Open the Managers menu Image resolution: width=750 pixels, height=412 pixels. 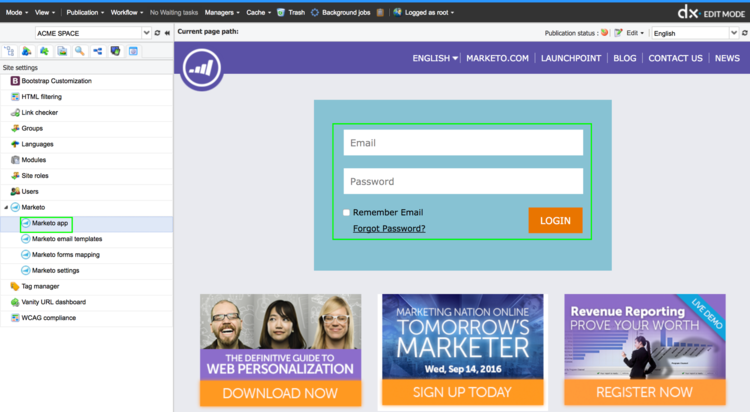[222, 12]
